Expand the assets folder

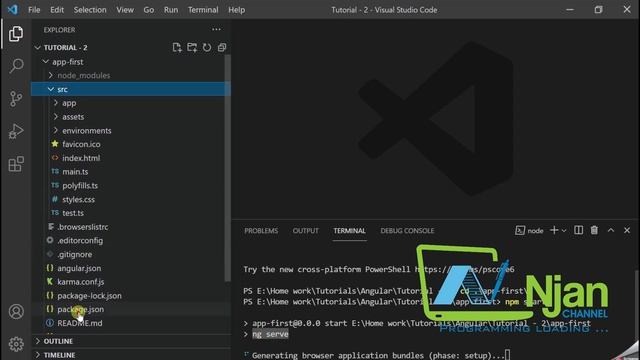click(x=56, y=117)
